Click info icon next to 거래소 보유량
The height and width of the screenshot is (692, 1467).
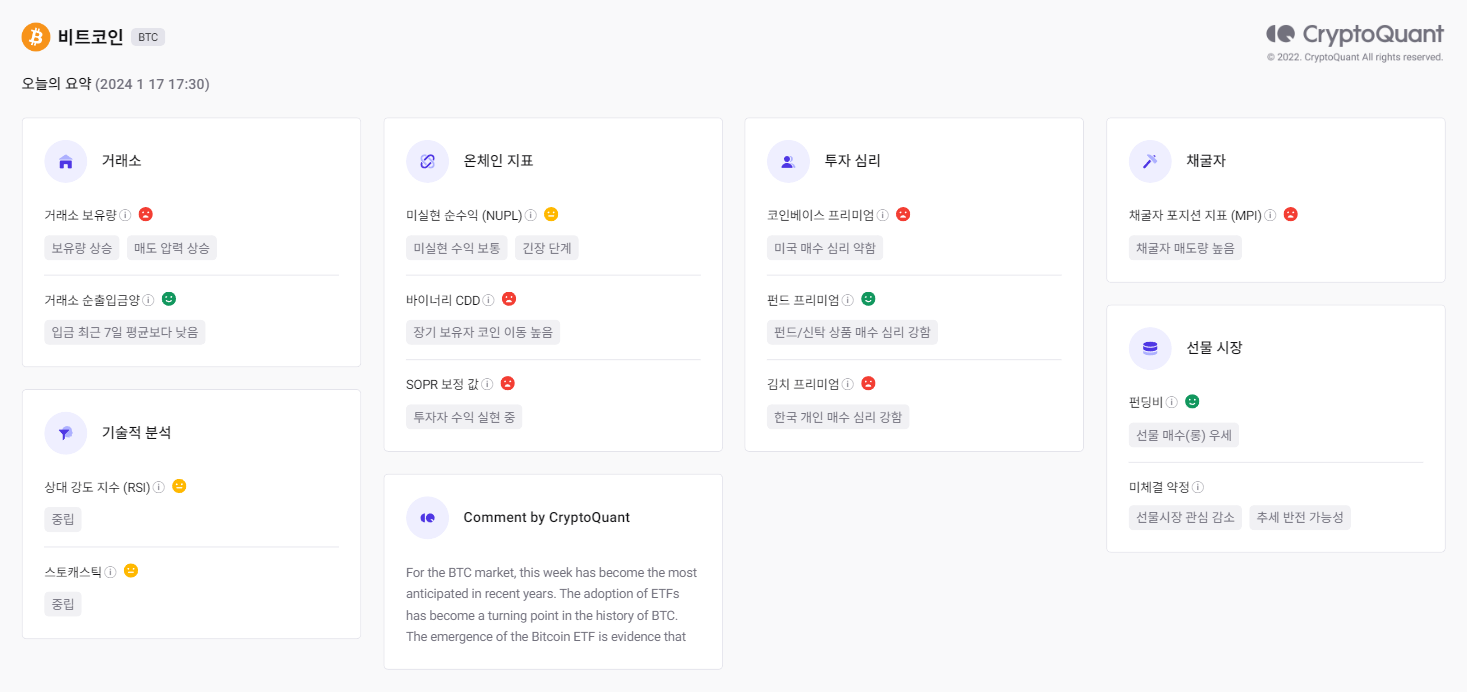tap(126, 215)
